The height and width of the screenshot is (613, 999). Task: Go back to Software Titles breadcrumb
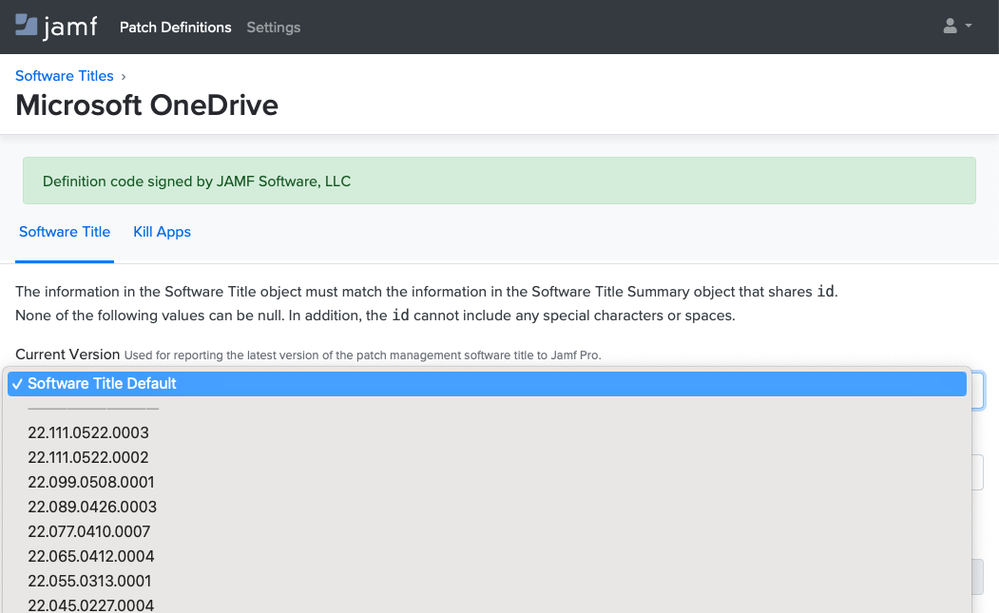[64, 76]
